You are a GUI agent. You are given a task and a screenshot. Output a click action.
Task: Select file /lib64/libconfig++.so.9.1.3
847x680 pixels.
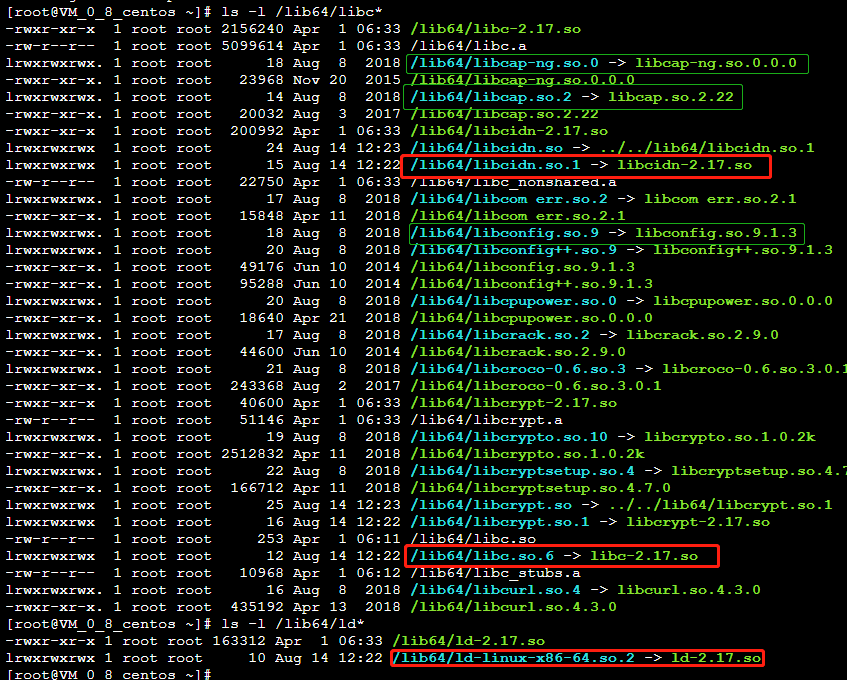click(x=532, y=284)
